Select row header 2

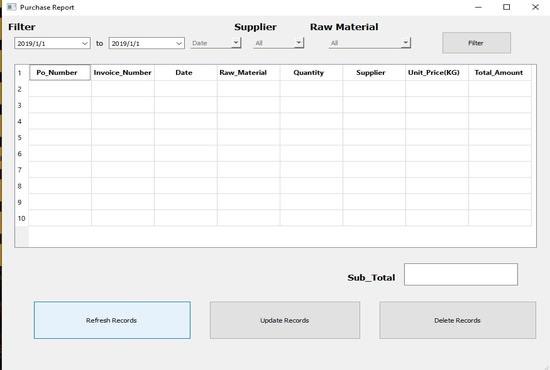[22, 89]
